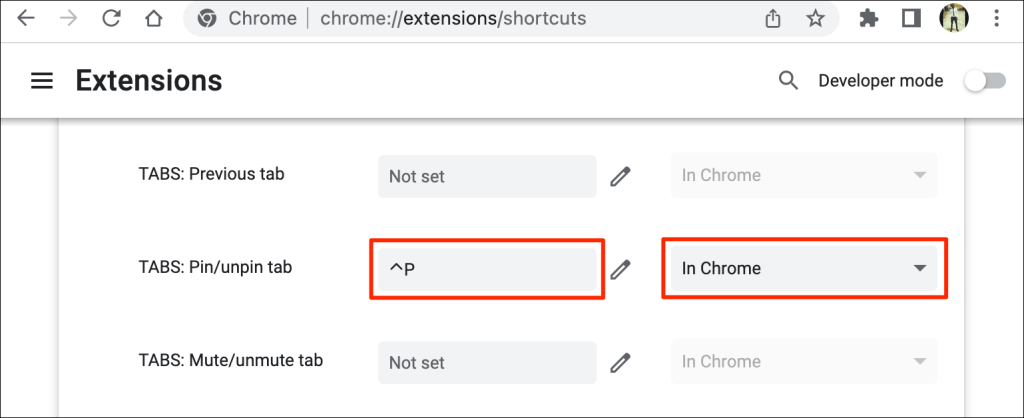Screen dimensions: 1024x418
Task: Enable the Developer mode switch
Action: coord(984,81)
